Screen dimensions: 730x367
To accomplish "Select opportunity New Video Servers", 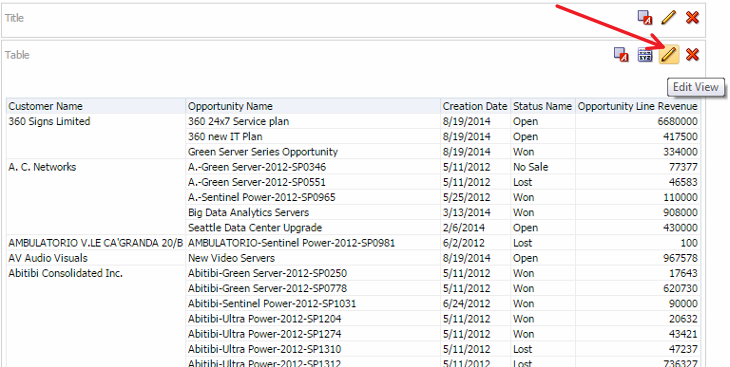I will (231, 258).
